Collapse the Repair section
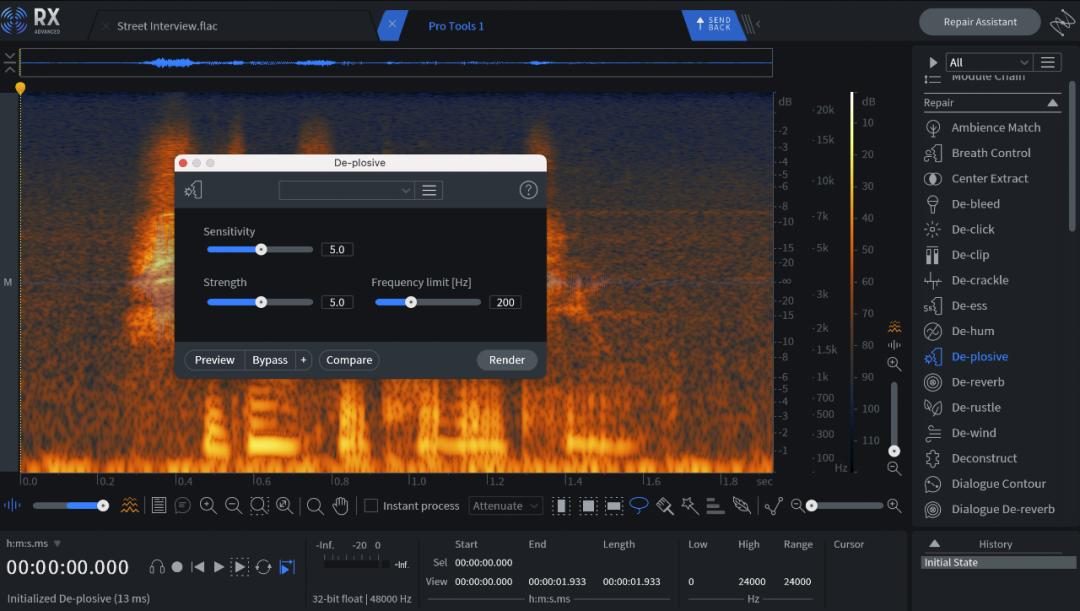This screenshot has height=611, width=1080. coord(1052,103)
